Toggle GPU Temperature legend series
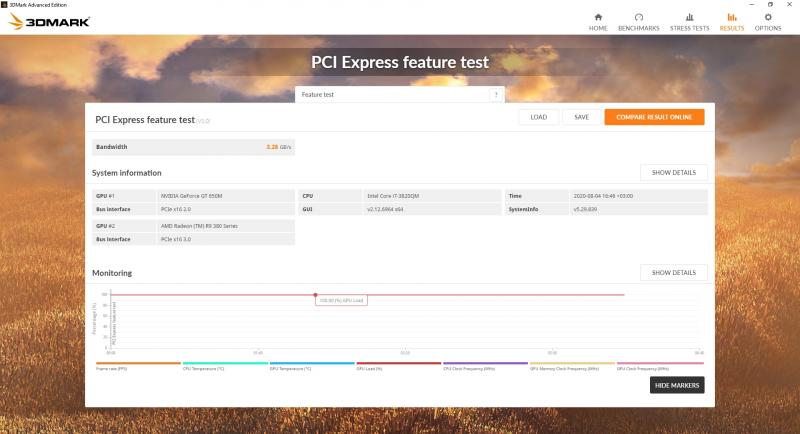 [312, 366]
